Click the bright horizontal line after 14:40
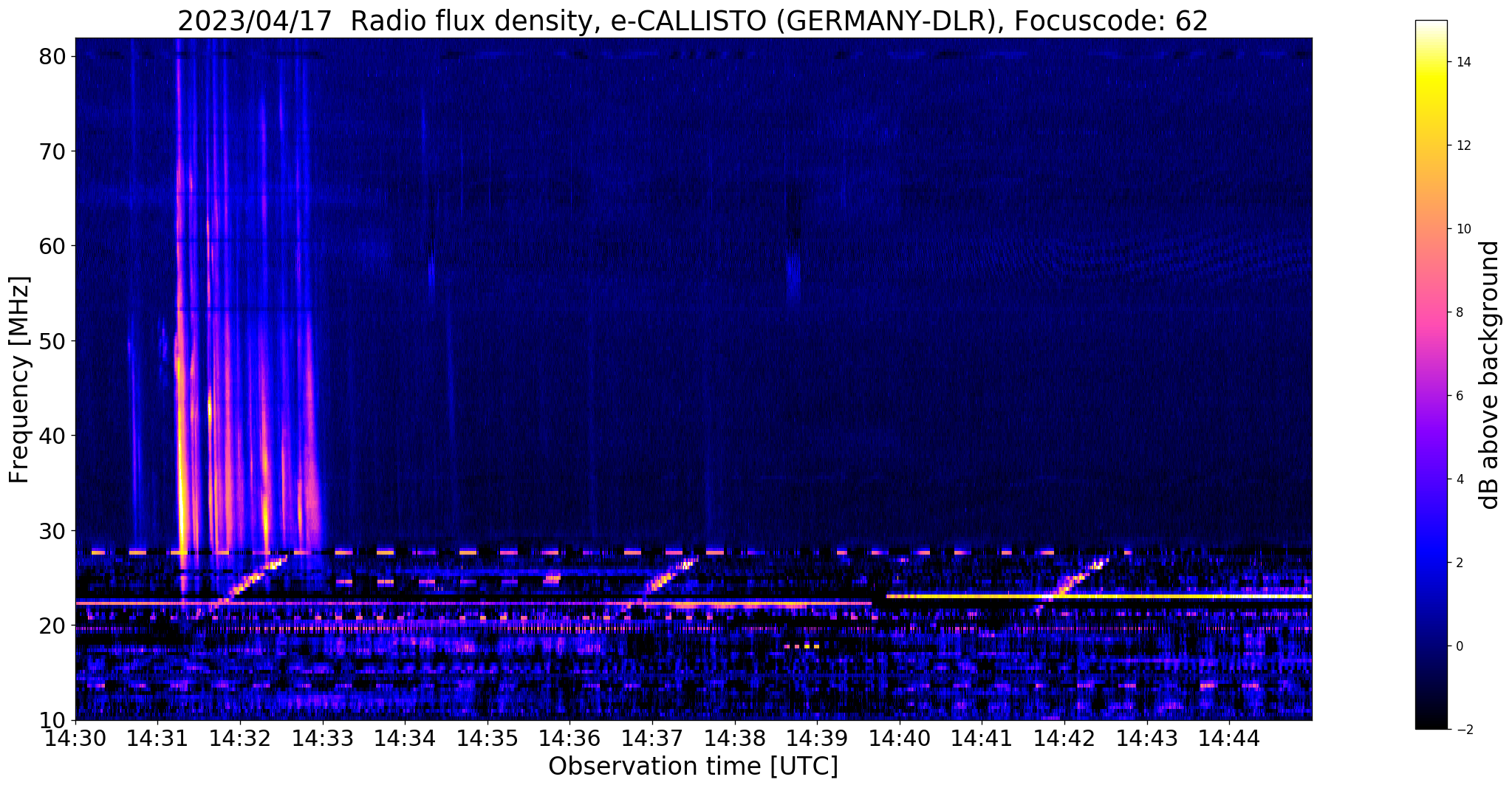 [1099, 596]
